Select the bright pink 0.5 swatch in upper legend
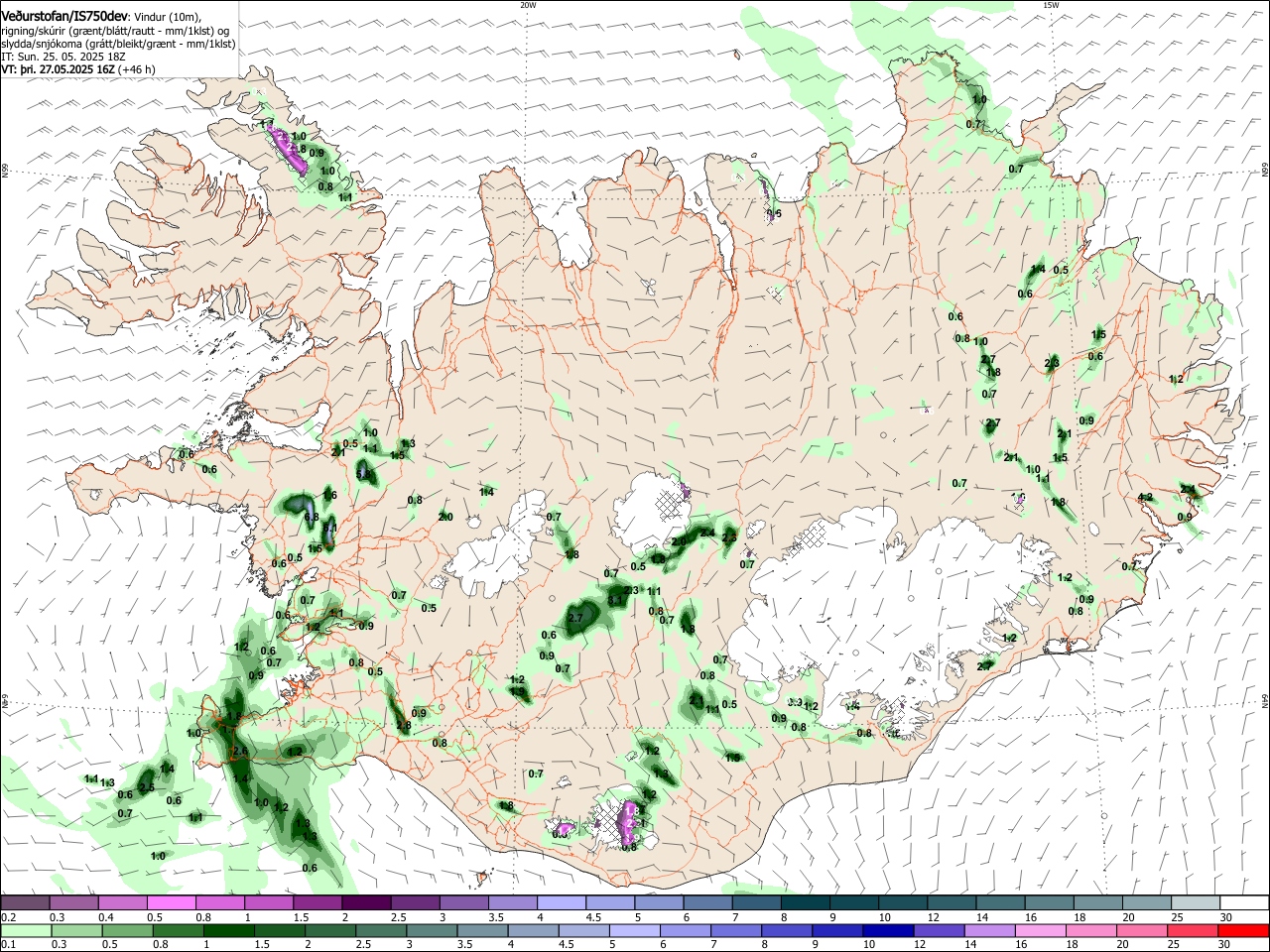Image resolution: width=1270 pixels, height=952 pixels. click(172, 903)
